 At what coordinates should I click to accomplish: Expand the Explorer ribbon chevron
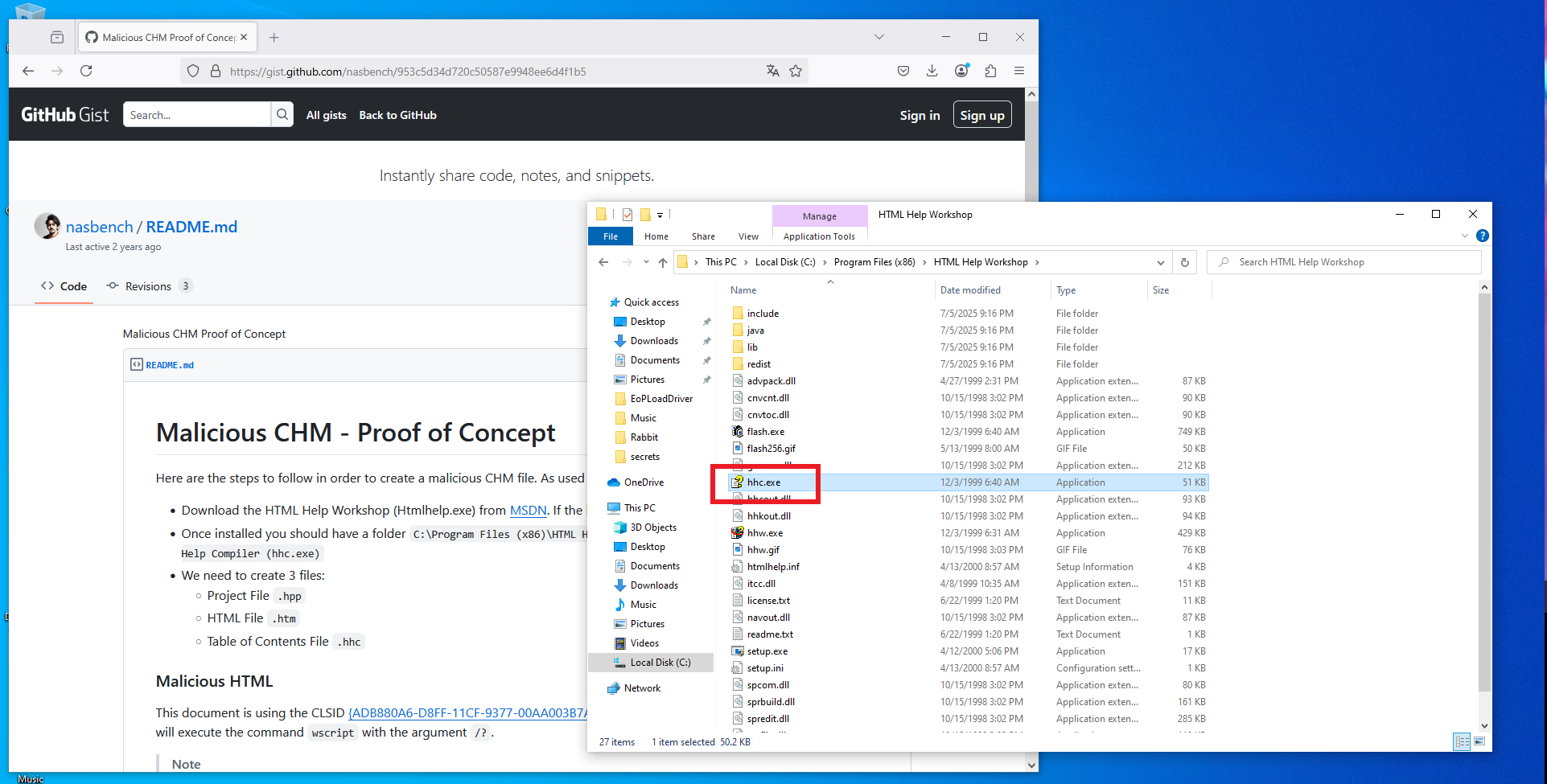pyautogui.click(x=1465, y=236)
